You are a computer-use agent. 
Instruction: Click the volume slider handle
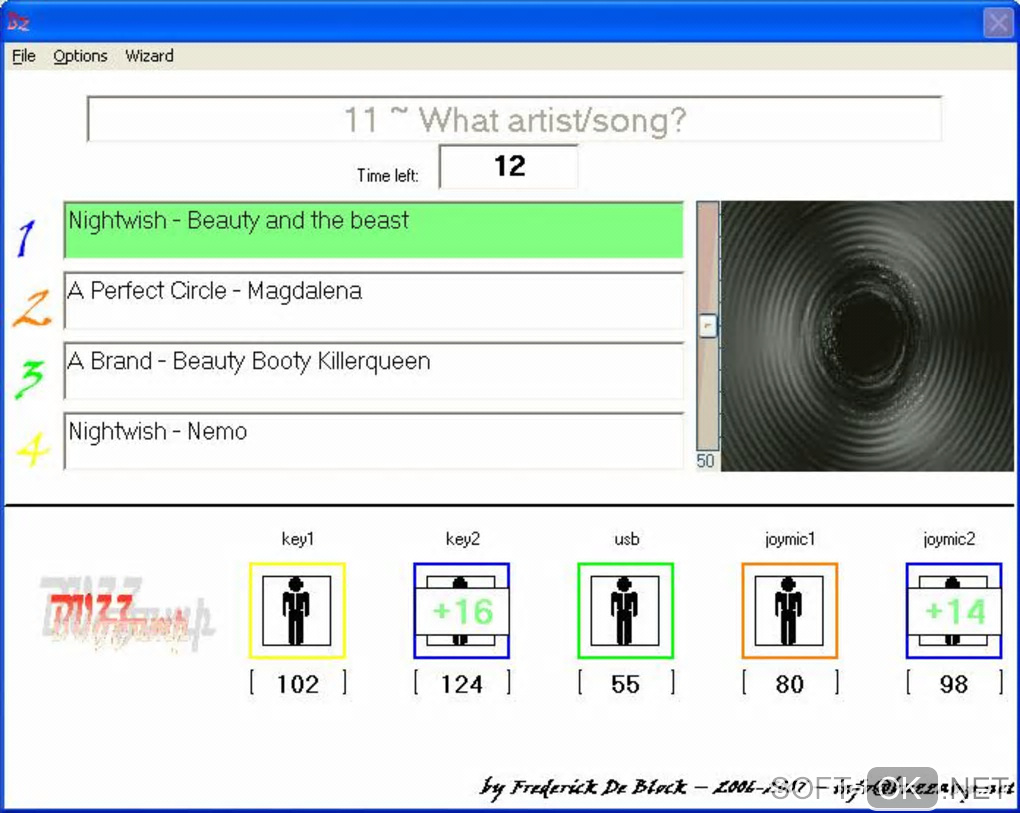pyautogui.click(x=708, y=325)
